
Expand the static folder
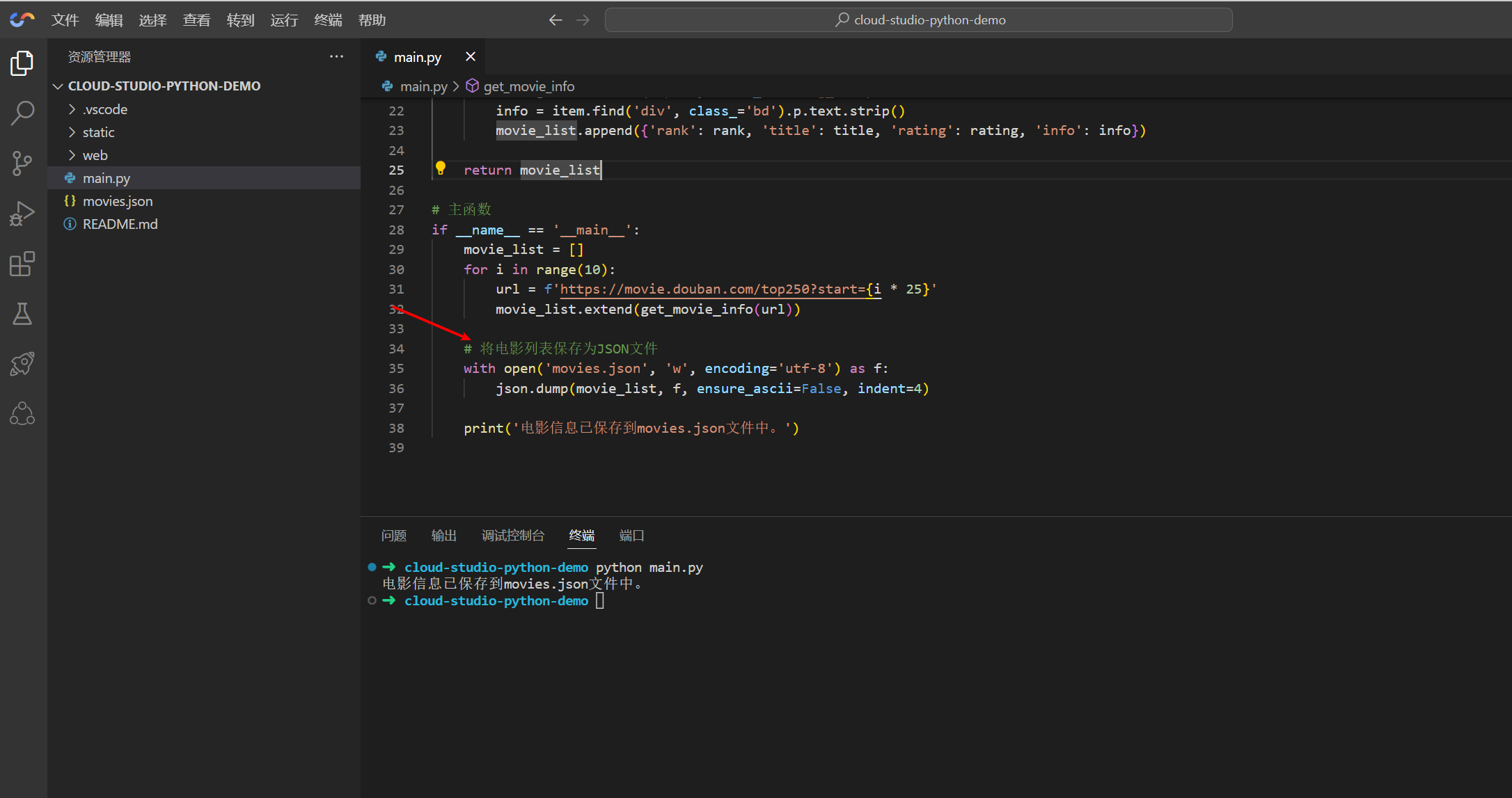point(98,132)
